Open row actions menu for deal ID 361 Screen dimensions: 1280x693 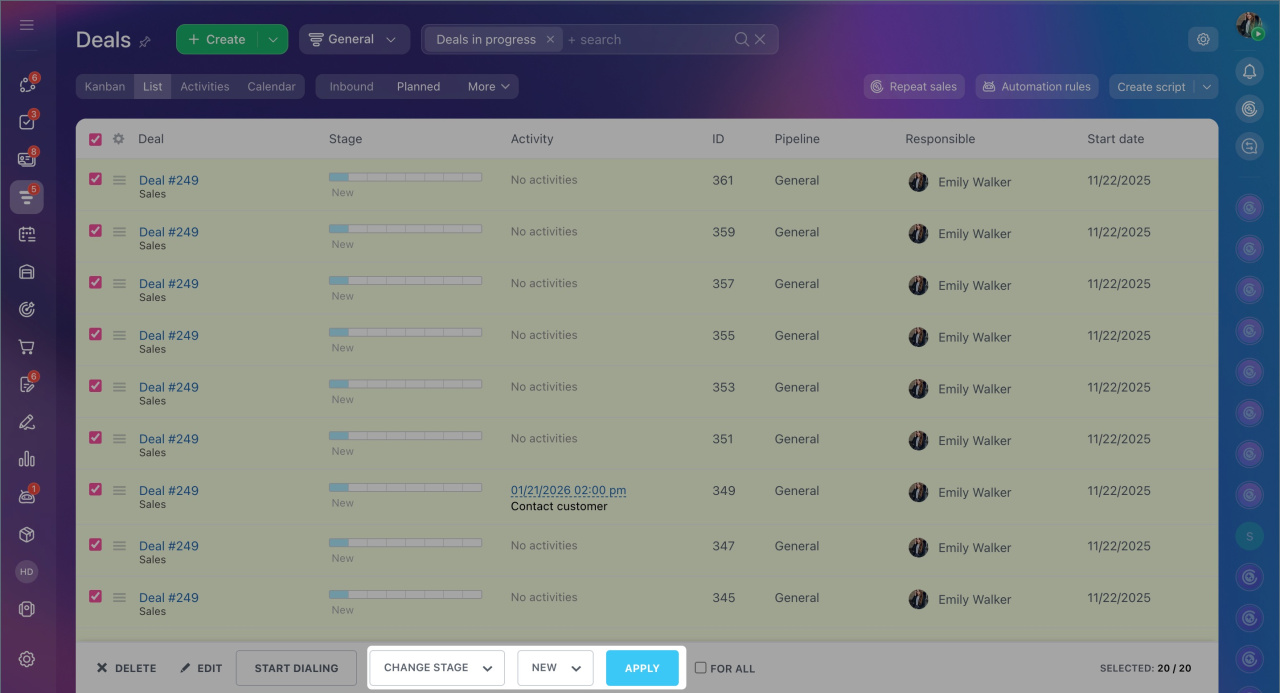click(119, 181)
